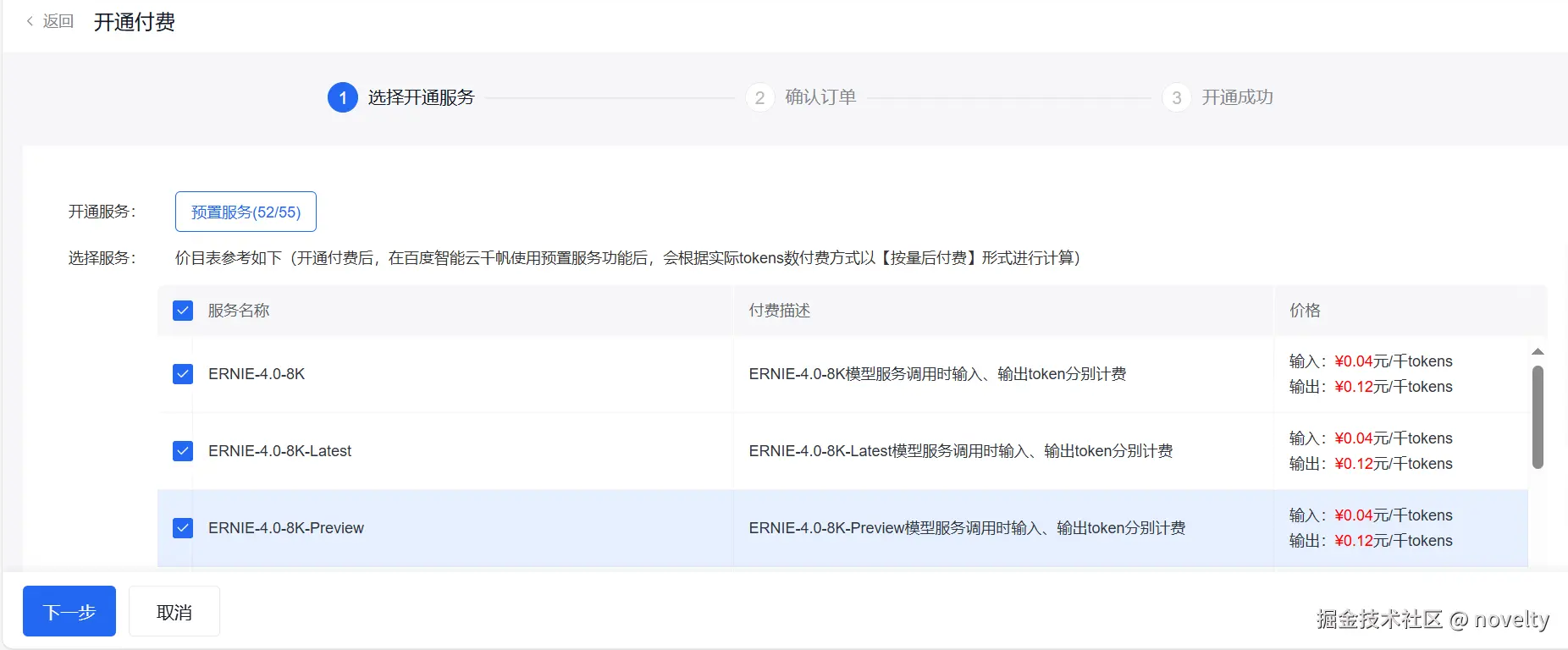Click step 3 circle 开通成功
Screen dimensions: 1568x650
(x=1177, y=97)
